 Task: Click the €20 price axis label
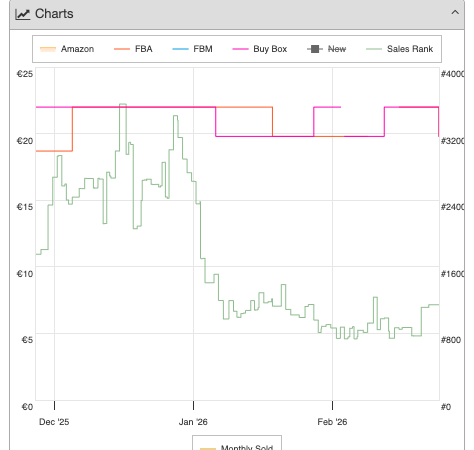point(25,141)
